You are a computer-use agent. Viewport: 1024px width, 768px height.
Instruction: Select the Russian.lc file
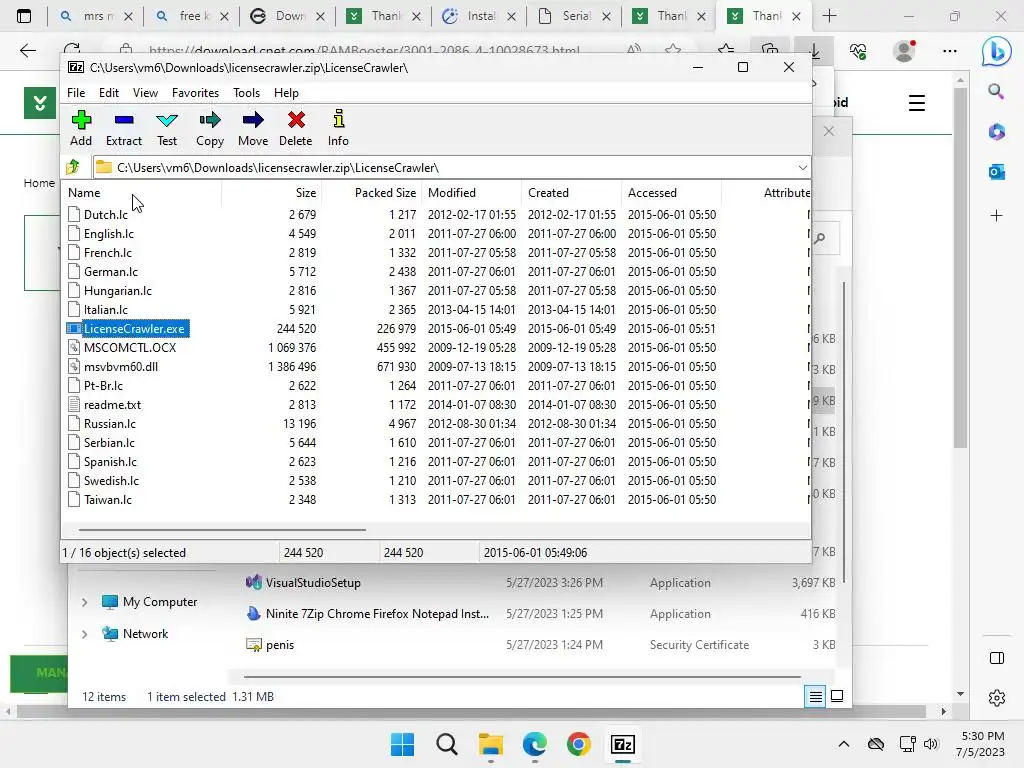click(109, 423)
